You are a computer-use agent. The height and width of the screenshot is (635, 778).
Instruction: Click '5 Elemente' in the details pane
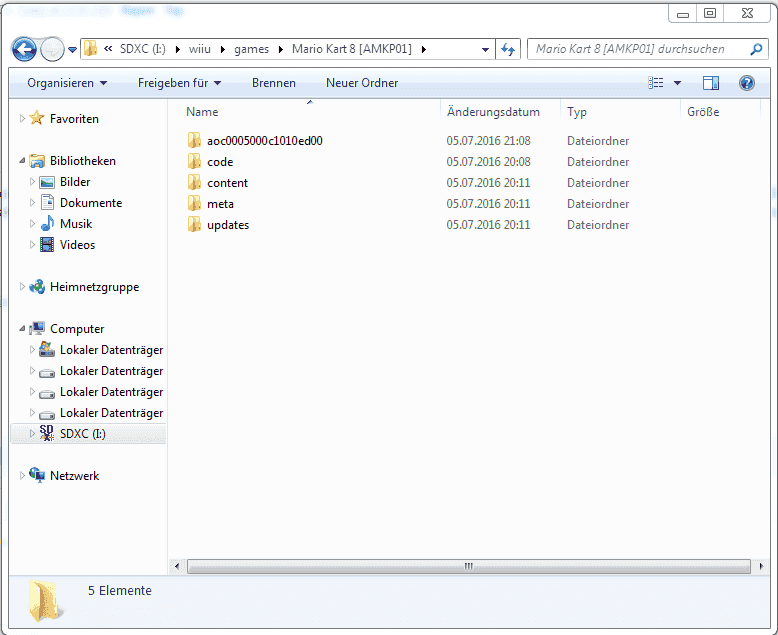click(x=120, y=590)
